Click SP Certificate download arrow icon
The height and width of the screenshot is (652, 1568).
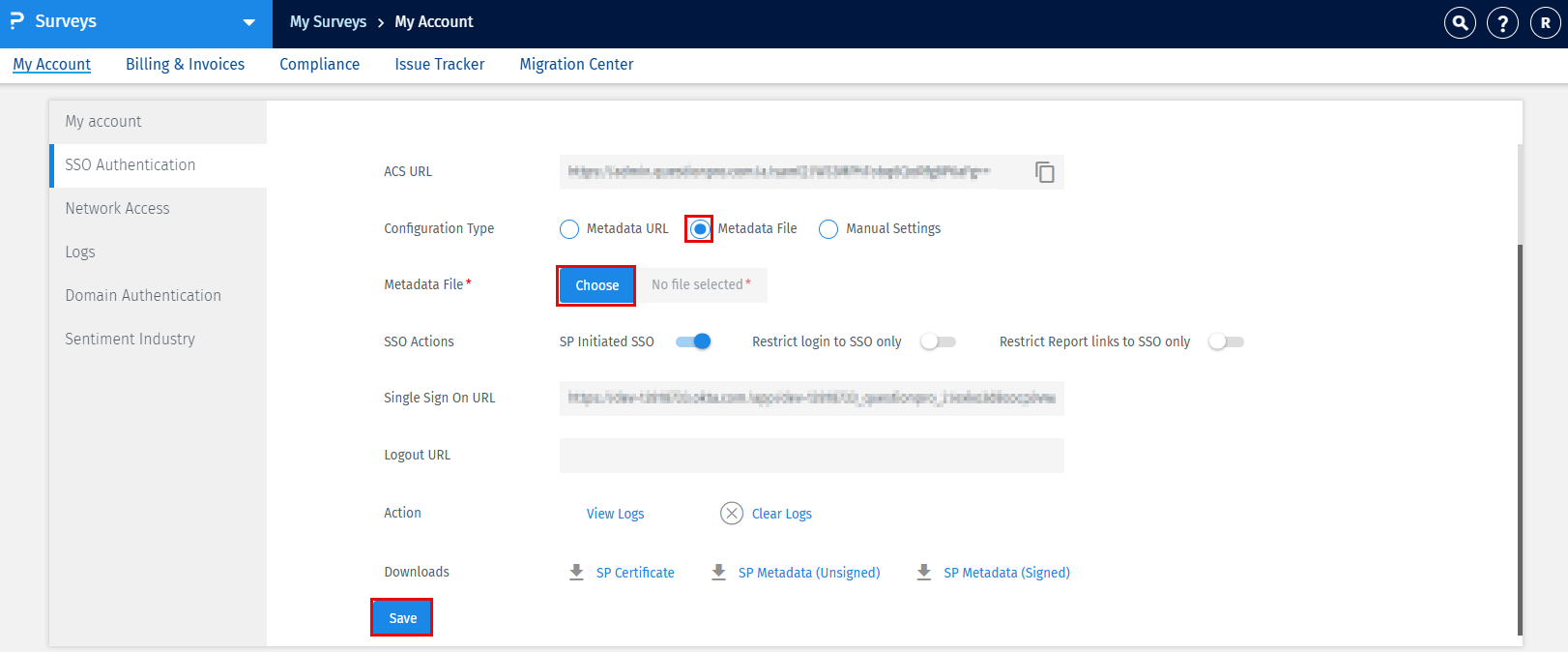coord(576,572)
